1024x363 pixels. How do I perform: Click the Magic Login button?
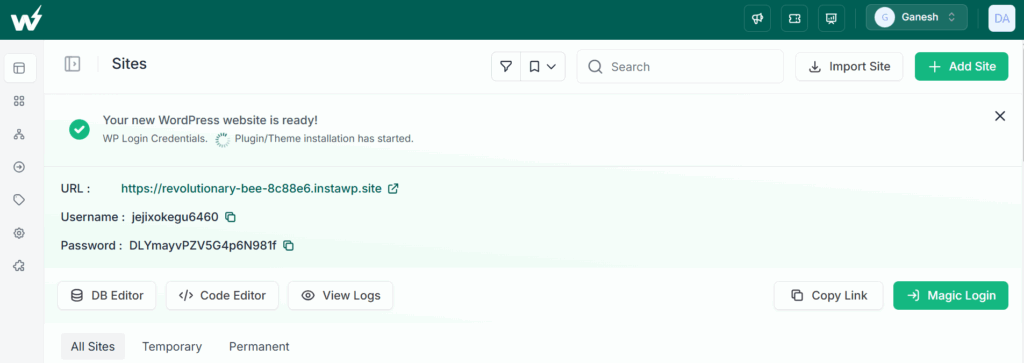click(x=951, y=296)
